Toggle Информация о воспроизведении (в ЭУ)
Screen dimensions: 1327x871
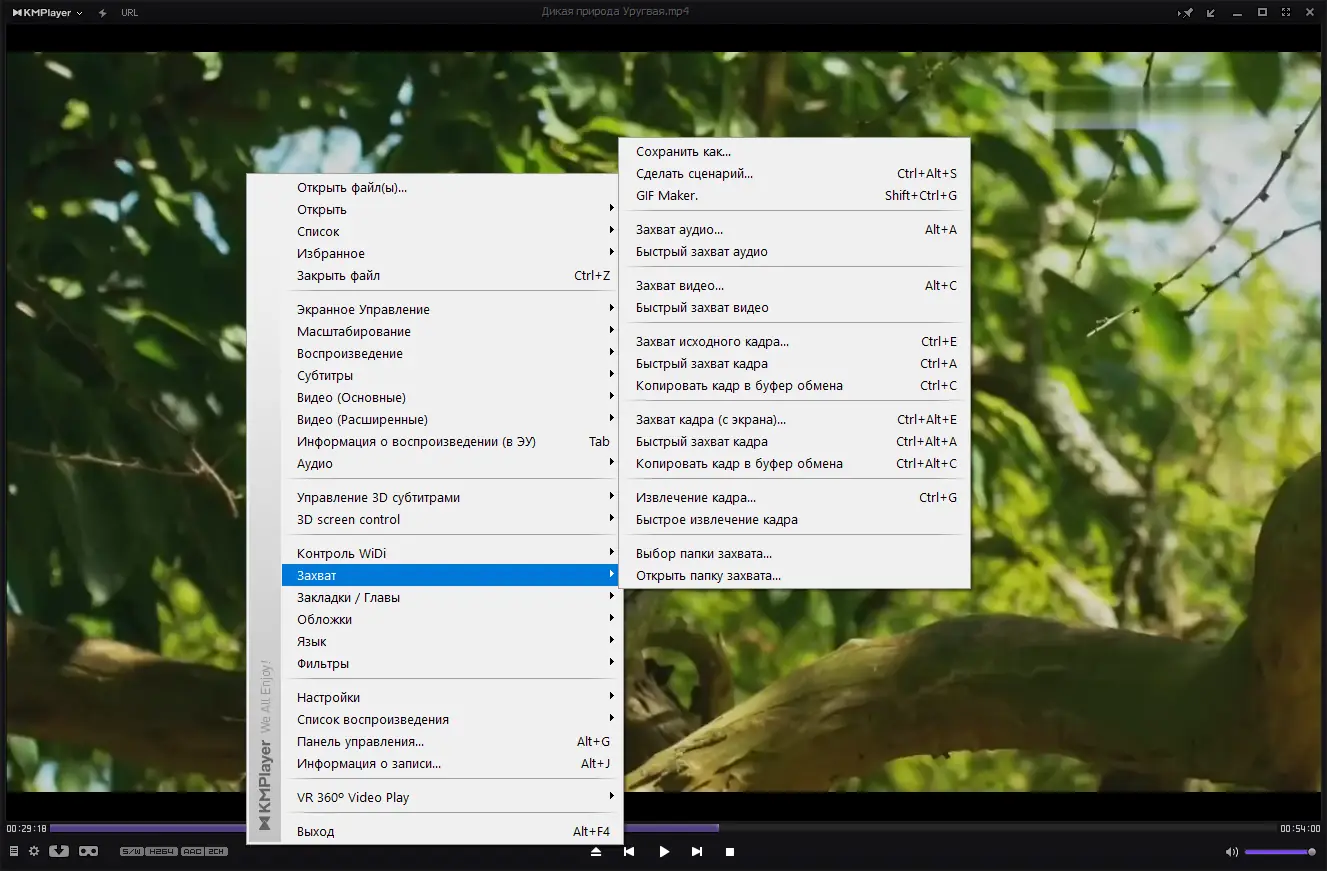(448, 442)
